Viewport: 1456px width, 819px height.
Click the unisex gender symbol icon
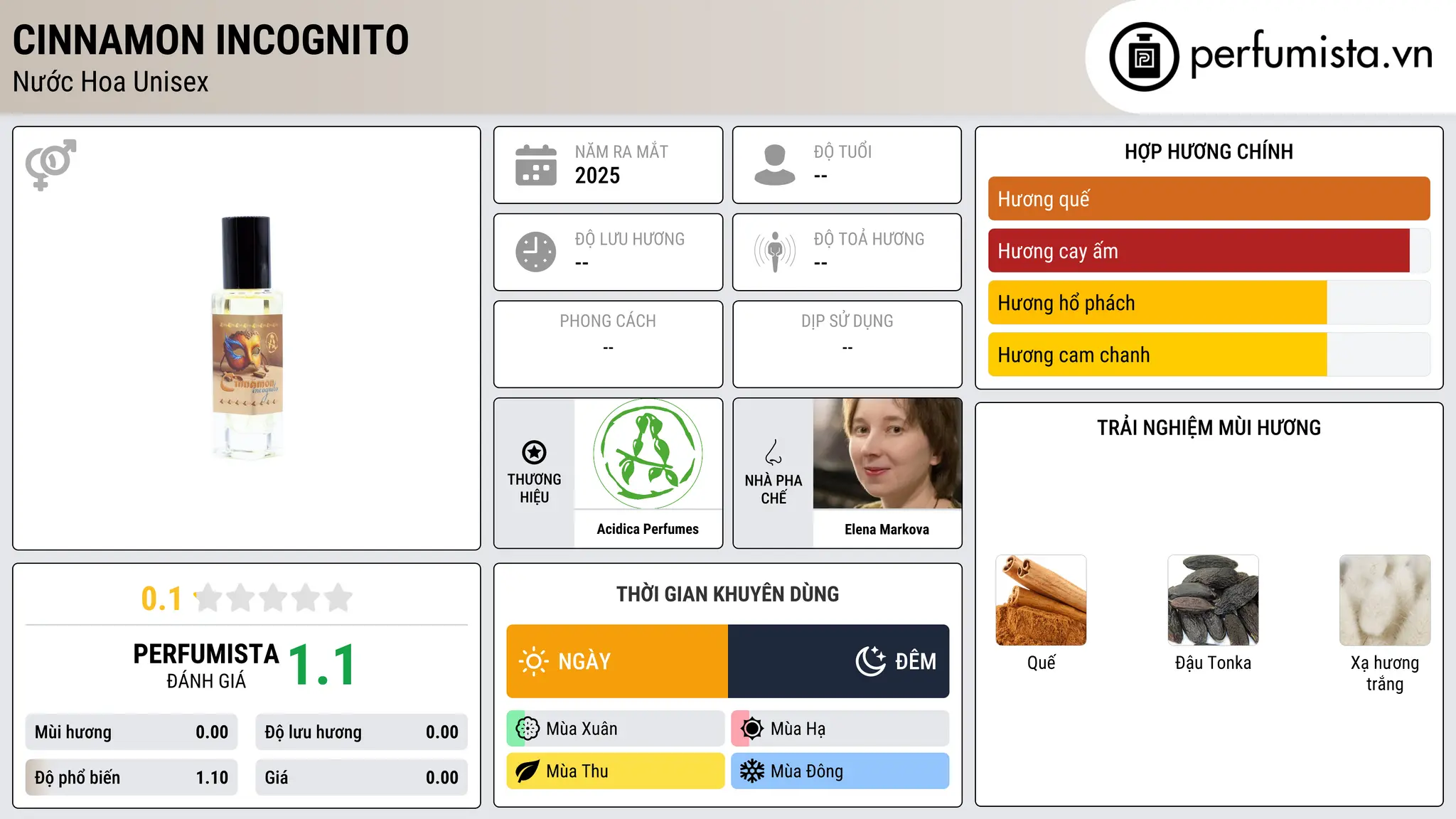pos(50,165)
